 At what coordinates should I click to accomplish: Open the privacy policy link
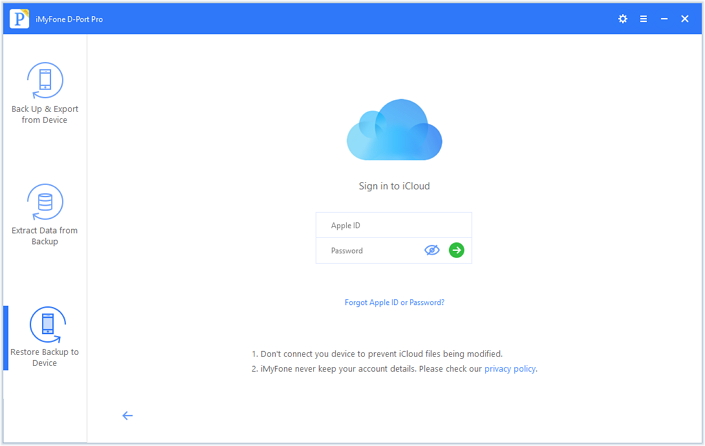[x=510, y=369]
